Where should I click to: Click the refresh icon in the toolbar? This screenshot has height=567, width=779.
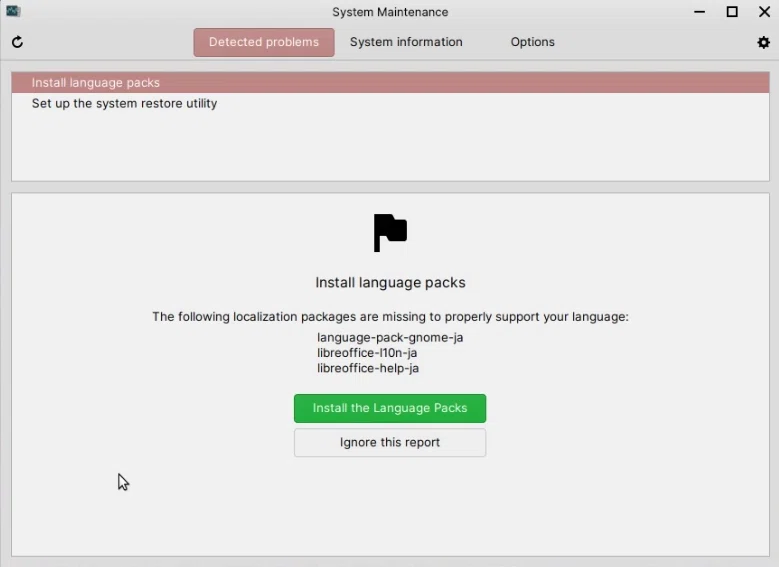(x=17, y=42)
